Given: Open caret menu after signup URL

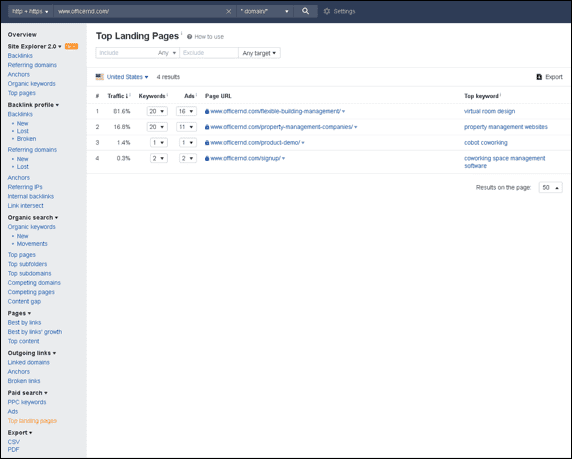Looking at the screenshot, I should tap(283, 159).
